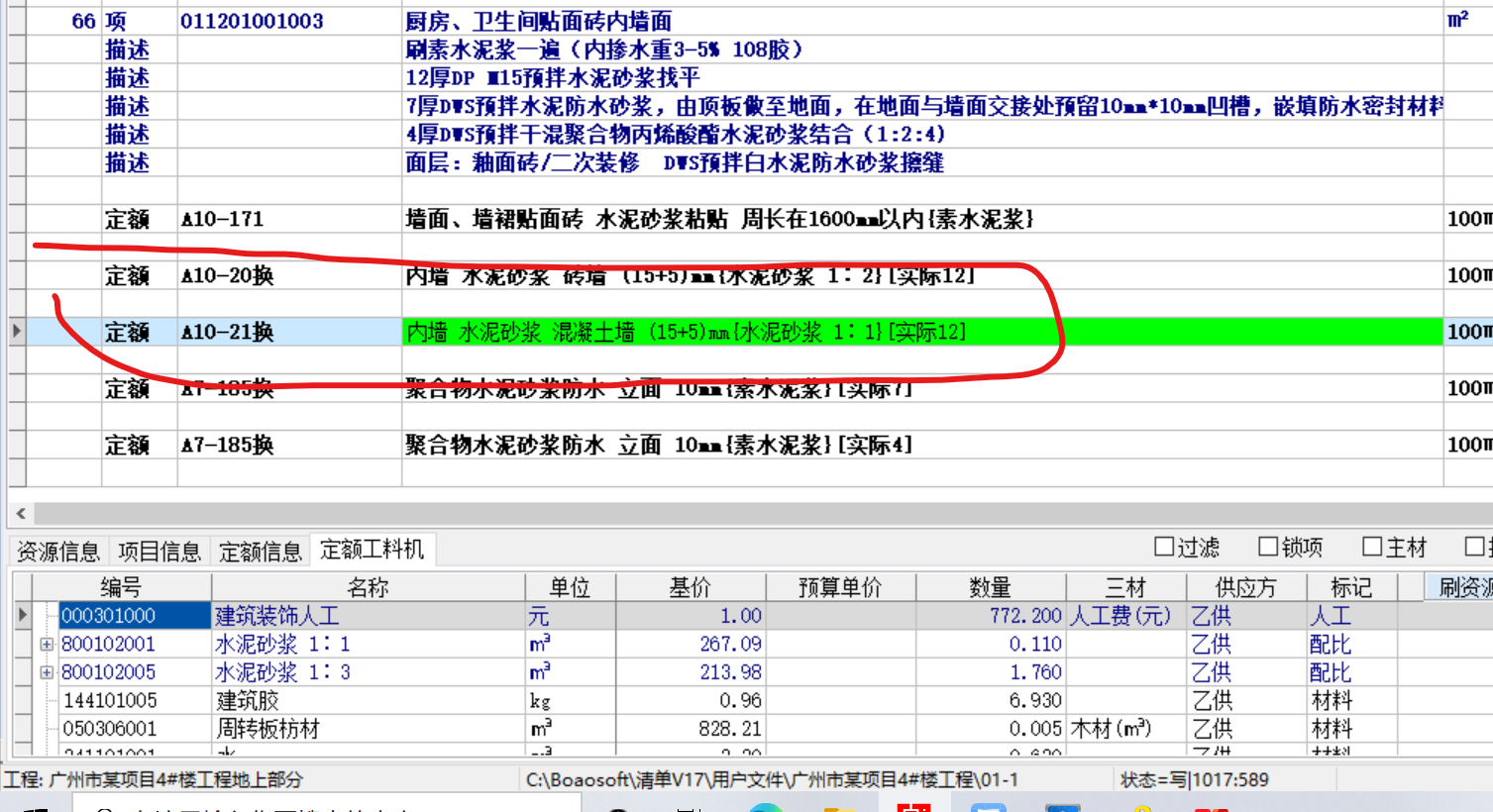Click the 基价 column header
The image size is (1493, 812).
pyautogui.click(x=691, y=587)
